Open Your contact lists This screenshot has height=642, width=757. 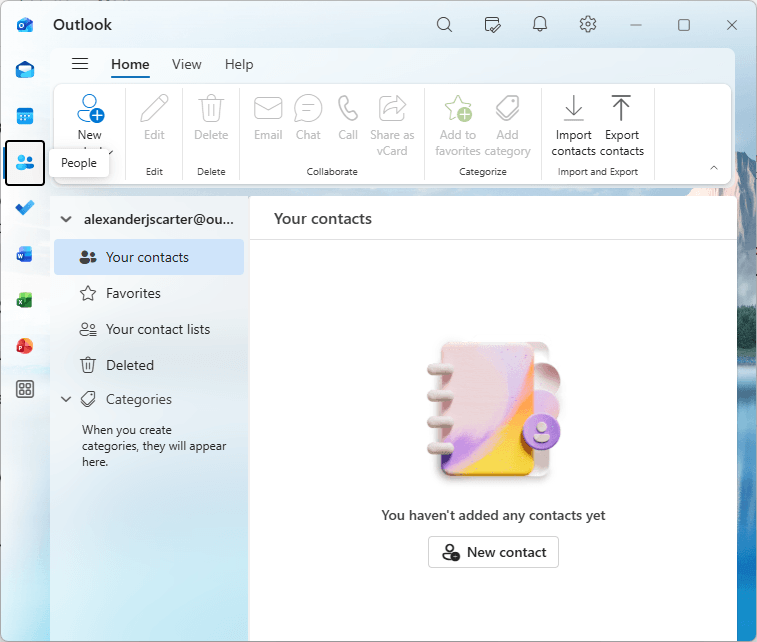149,329
